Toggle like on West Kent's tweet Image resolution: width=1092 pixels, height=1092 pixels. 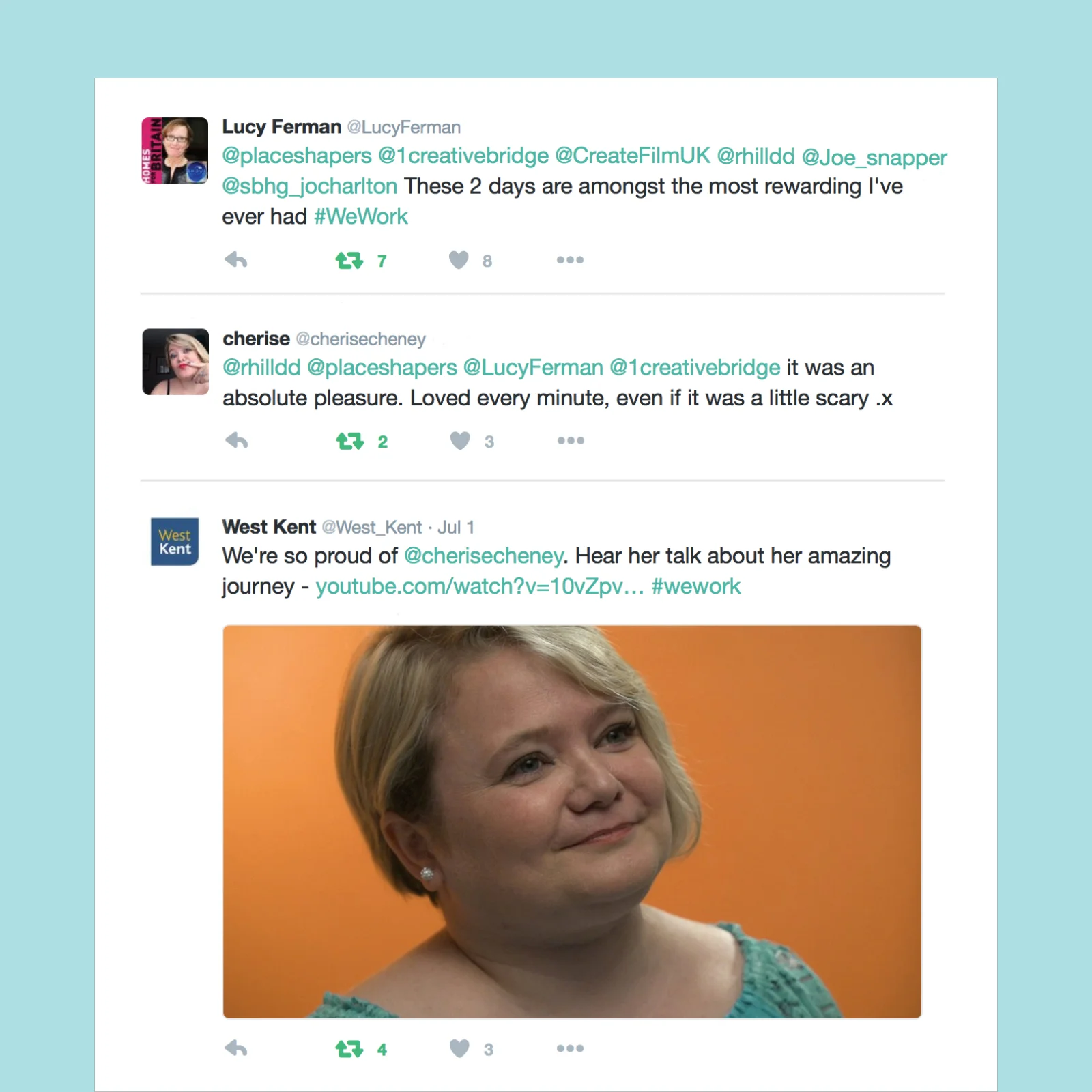pos(459,1048)
